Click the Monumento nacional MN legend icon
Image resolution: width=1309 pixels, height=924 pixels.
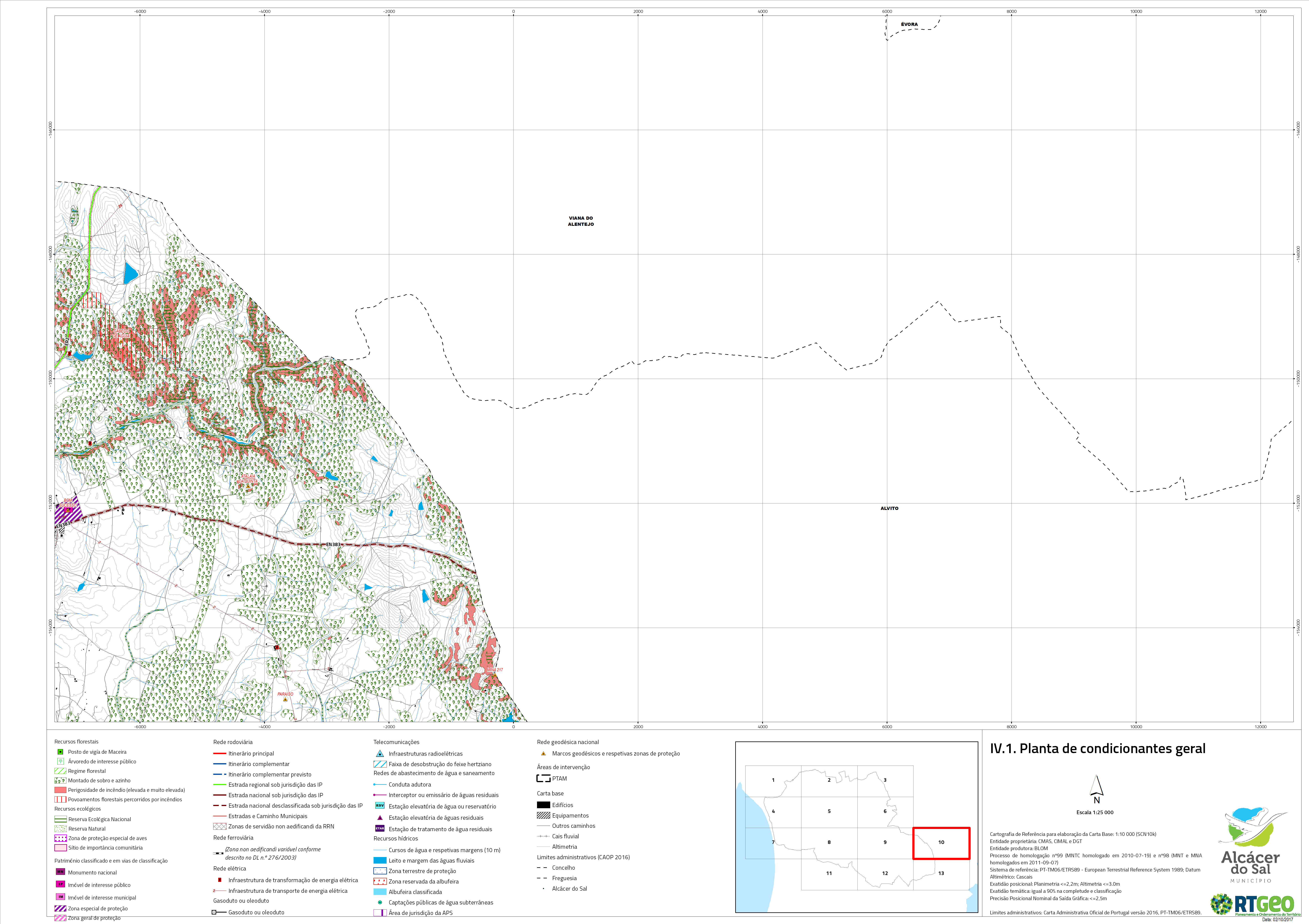60,872
